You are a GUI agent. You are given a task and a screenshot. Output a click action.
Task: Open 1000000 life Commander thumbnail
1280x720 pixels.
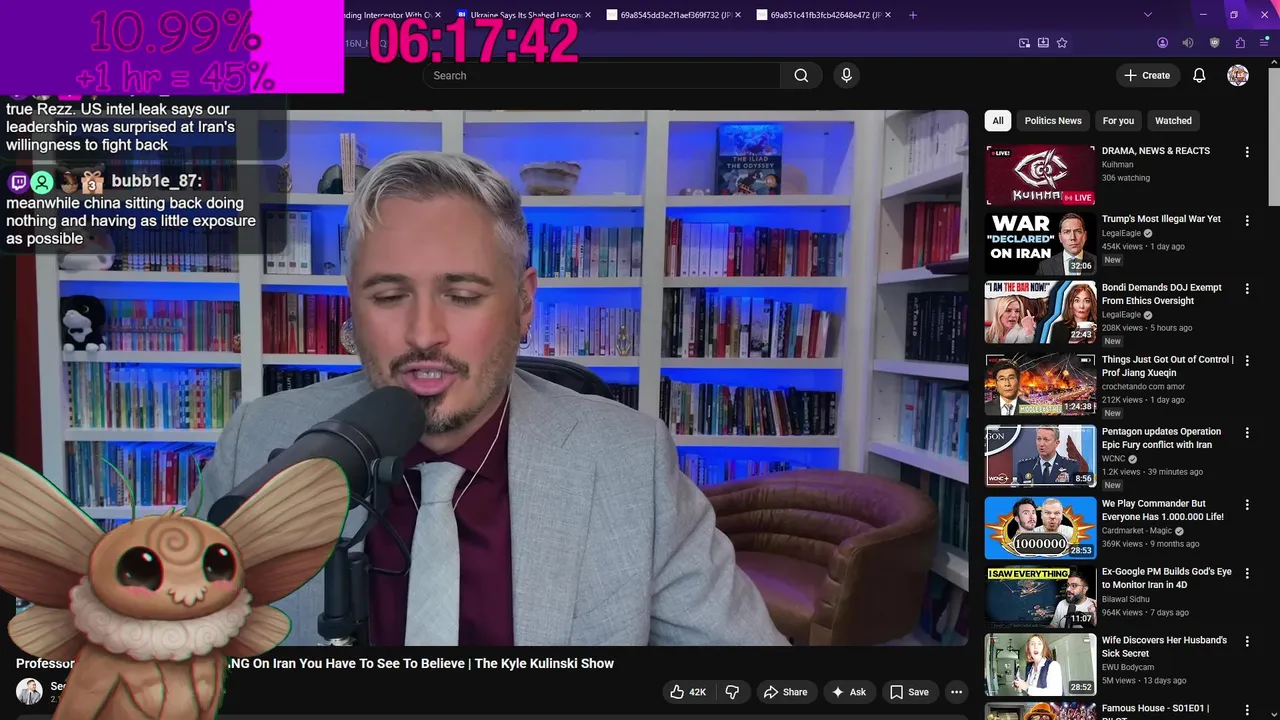(x=1040, y=527)
